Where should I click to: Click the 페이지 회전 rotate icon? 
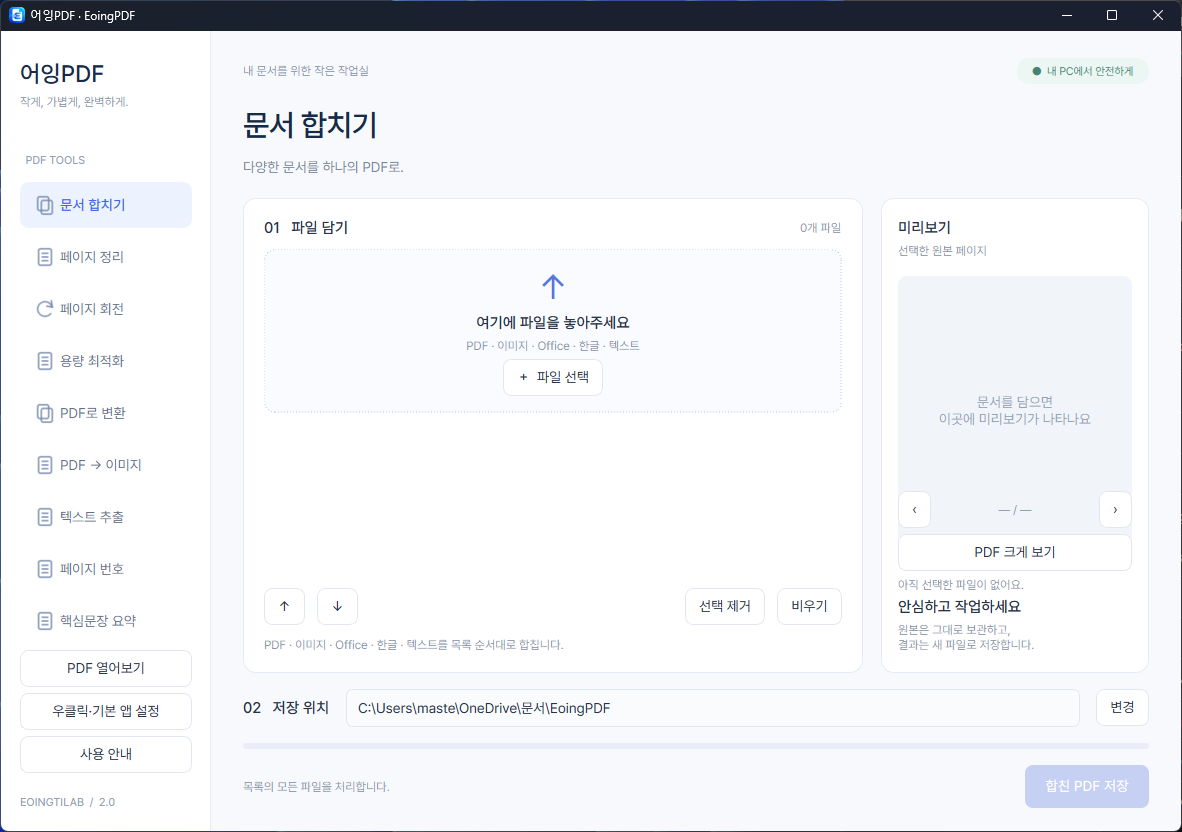[44, 309]
